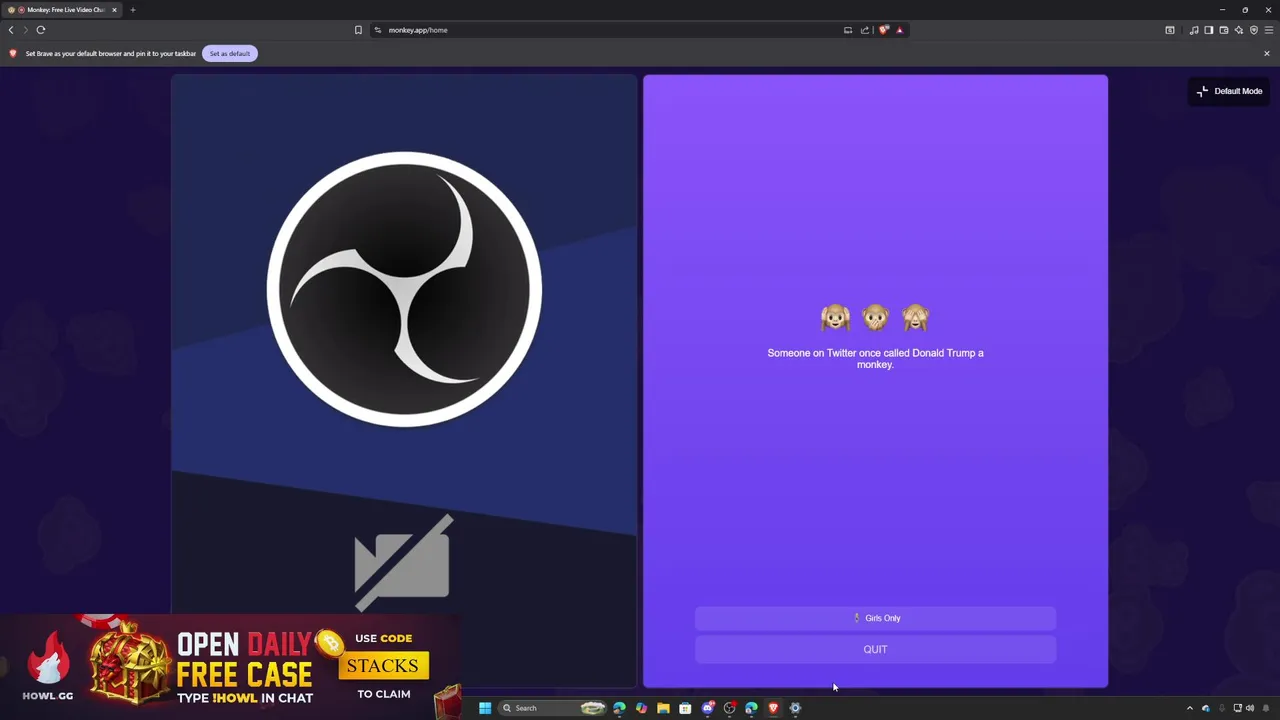
Task: Open Brave Shields lion icon
Action: click(883, 30)
